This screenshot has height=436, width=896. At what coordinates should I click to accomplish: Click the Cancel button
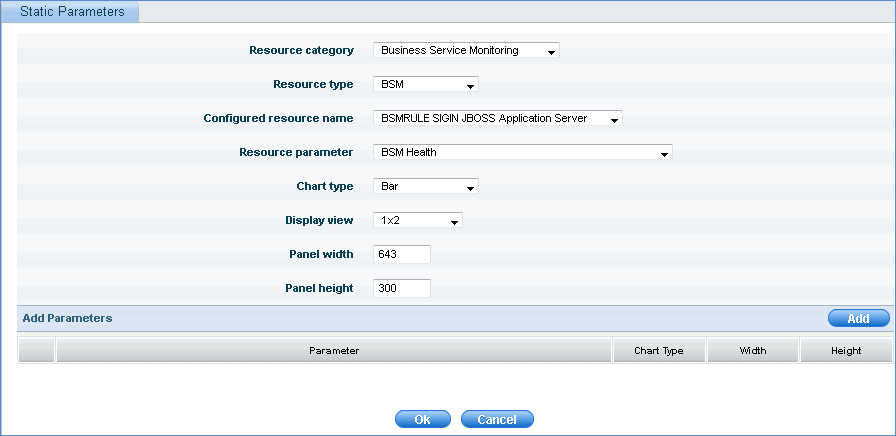(x=497, y=420)
